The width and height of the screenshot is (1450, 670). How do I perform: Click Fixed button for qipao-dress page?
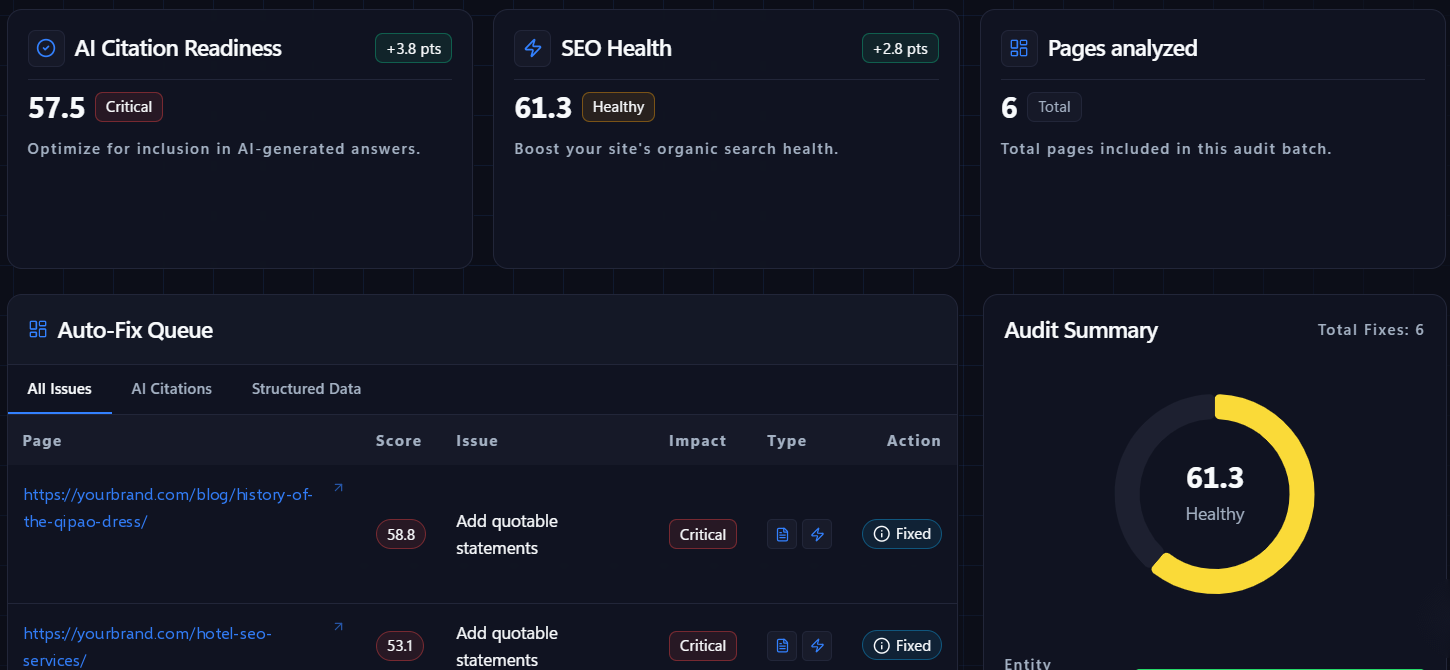[902, 534]
